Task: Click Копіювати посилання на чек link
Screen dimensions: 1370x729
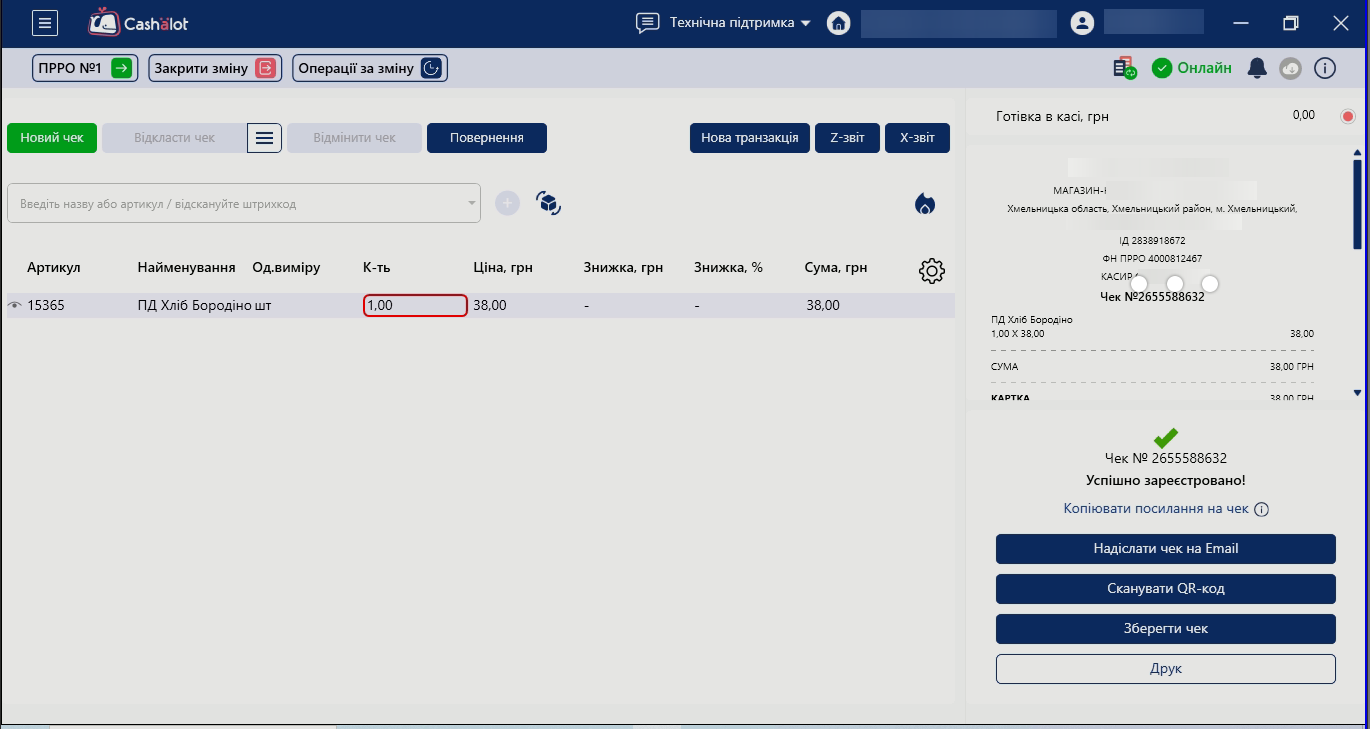Action: (x=1156, y=509)
